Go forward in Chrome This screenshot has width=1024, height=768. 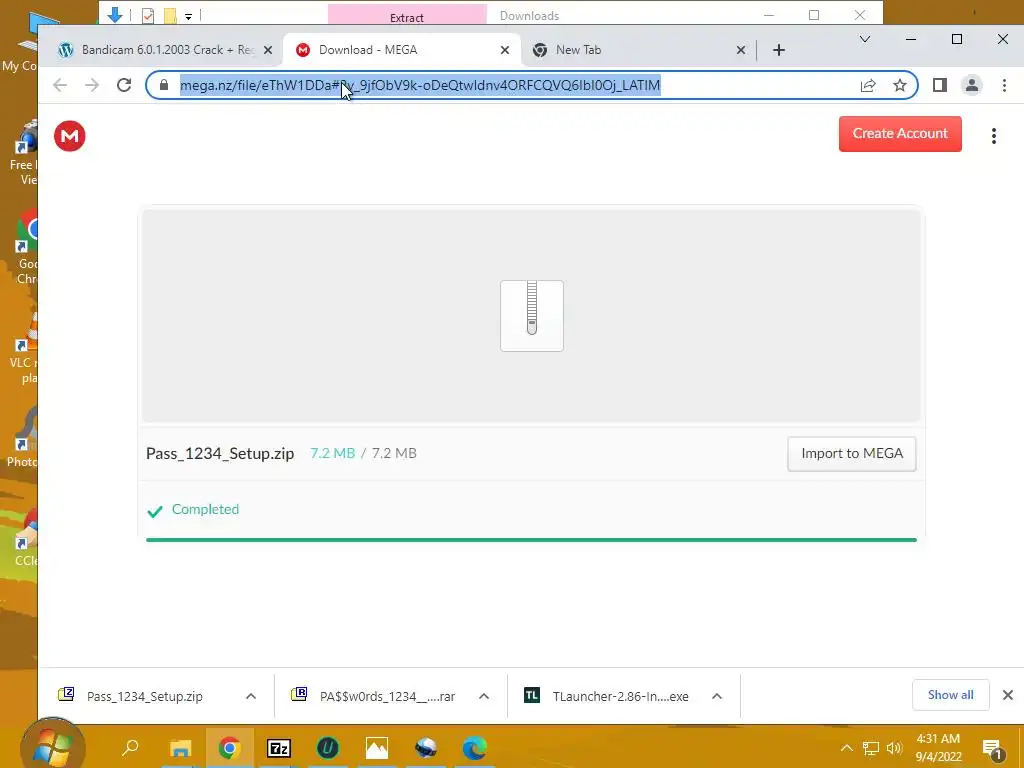tap(92, 85)
